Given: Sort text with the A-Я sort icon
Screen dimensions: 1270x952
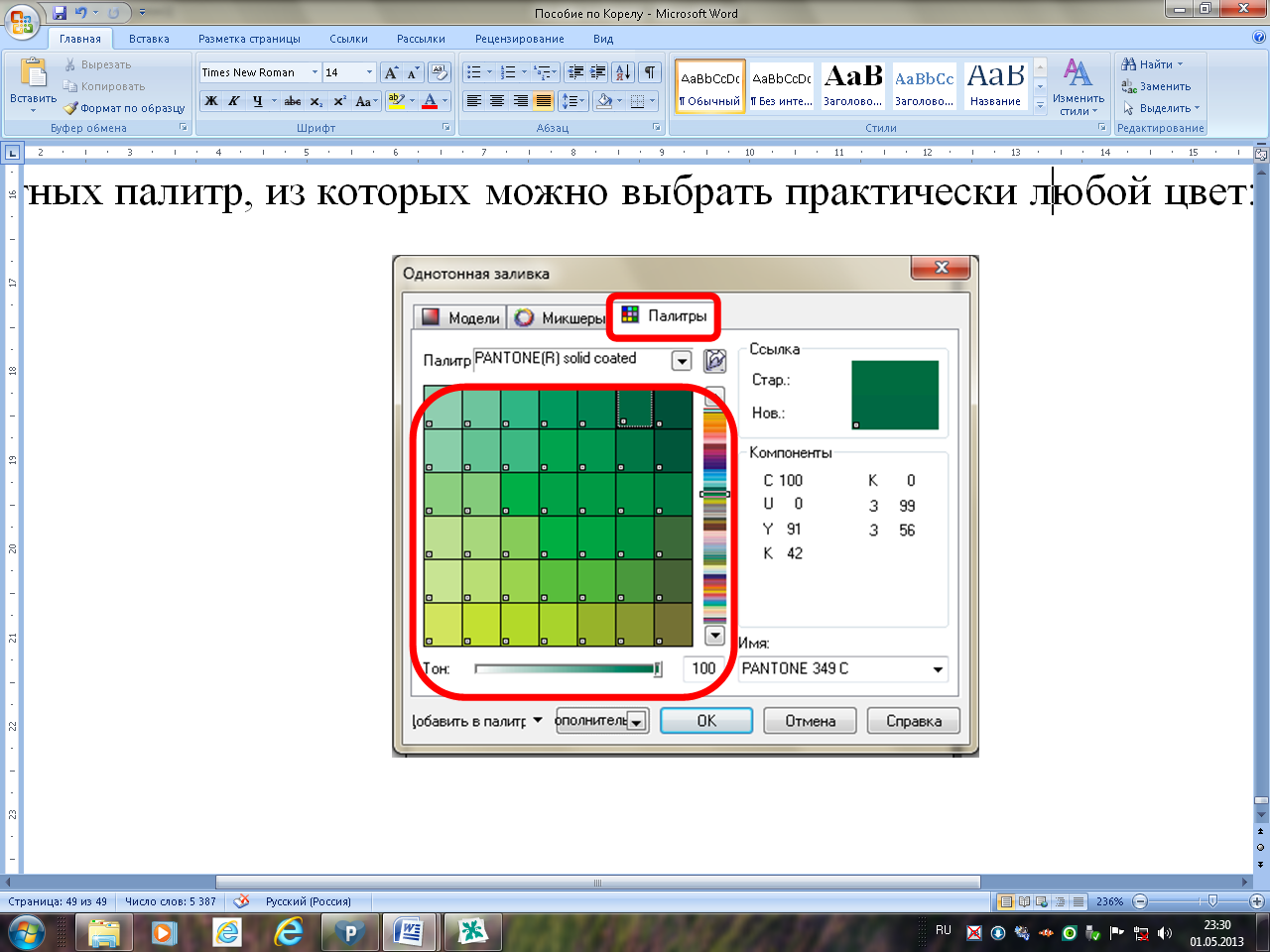Looking at the screenshot, I should click(x=623, y=72).
